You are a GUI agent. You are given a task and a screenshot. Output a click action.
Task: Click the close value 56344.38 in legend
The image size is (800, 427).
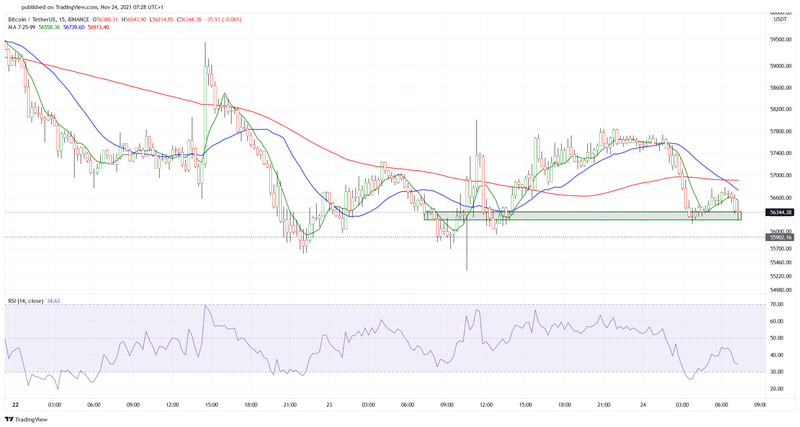point(189,20)
